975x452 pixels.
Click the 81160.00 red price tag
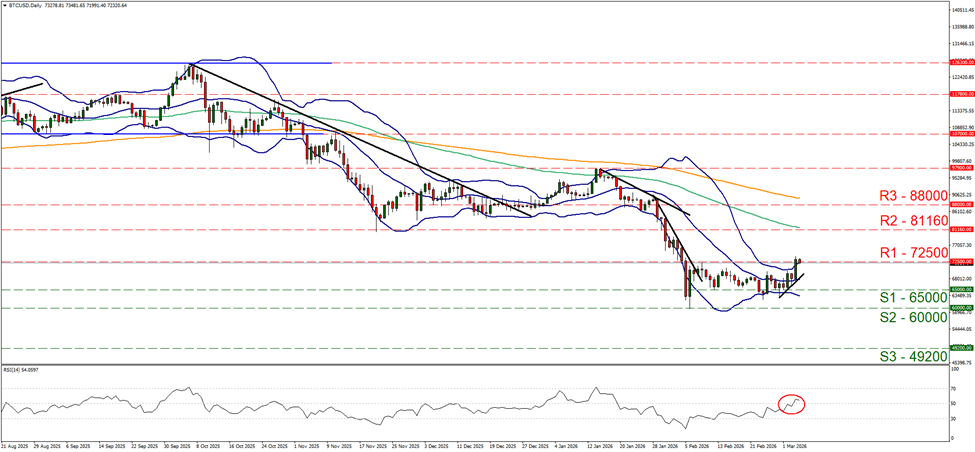pos(961,229)
